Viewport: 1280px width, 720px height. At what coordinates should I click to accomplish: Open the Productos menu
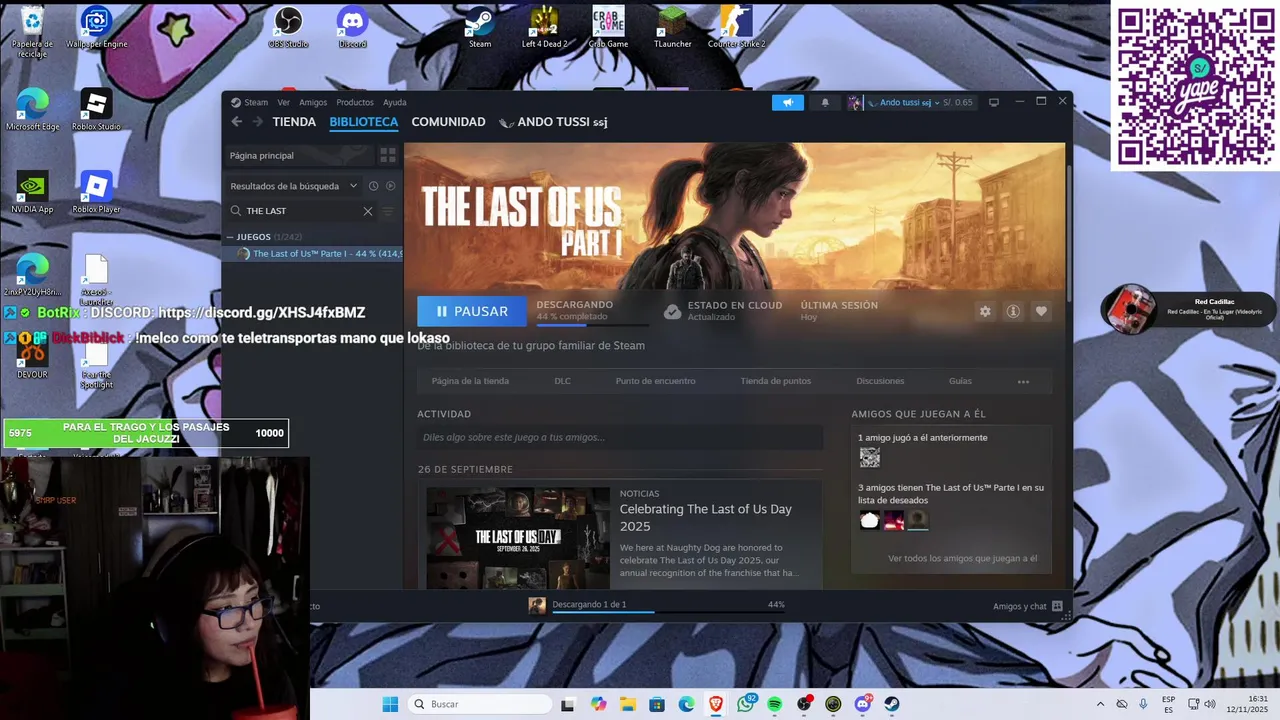(x=355, y=102)
